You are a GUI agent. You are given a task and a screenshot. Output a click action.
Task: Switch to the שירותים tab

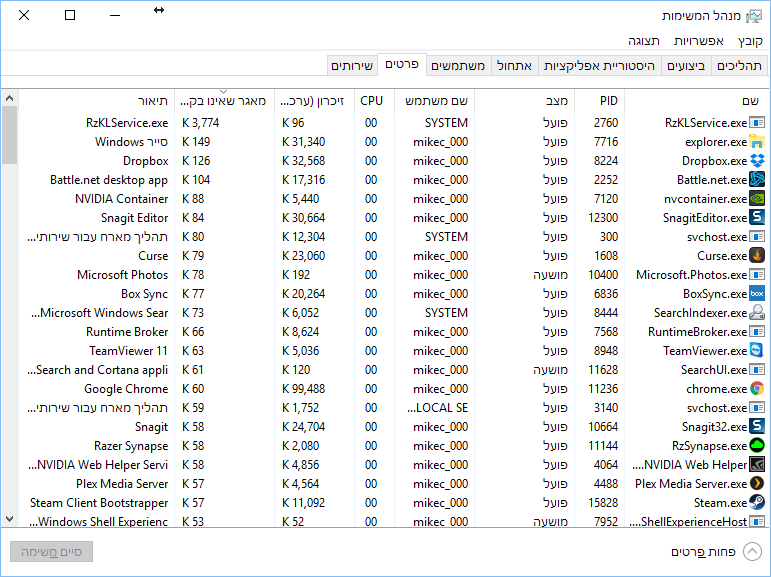352,65
